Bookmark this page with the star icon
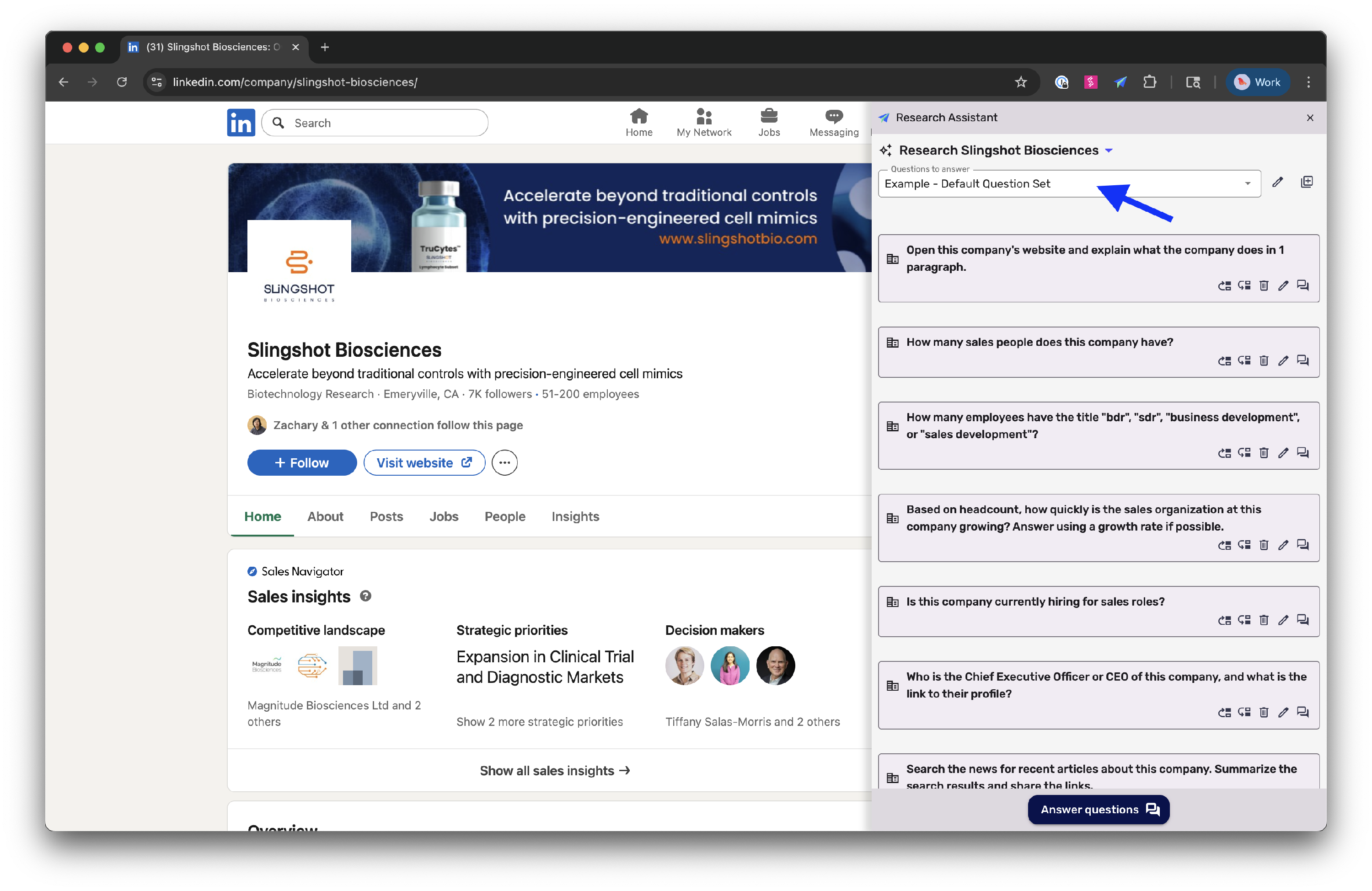Screen dimensions: 1372x891 [x=1021, y=82]
